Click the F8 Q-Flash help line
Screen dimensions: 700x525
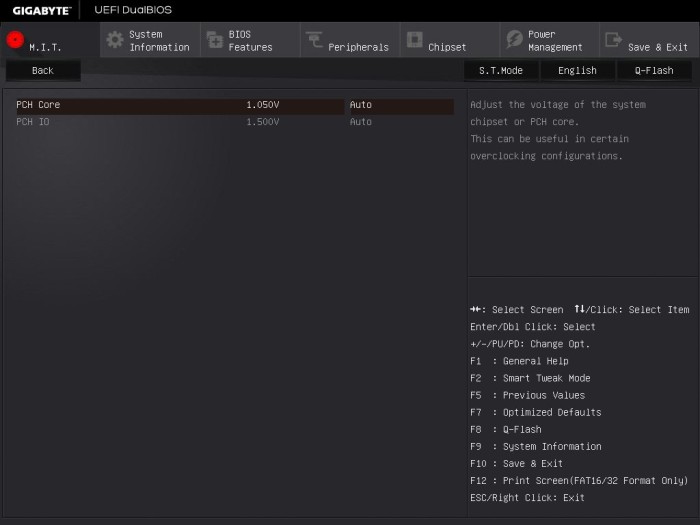point(506,429)
